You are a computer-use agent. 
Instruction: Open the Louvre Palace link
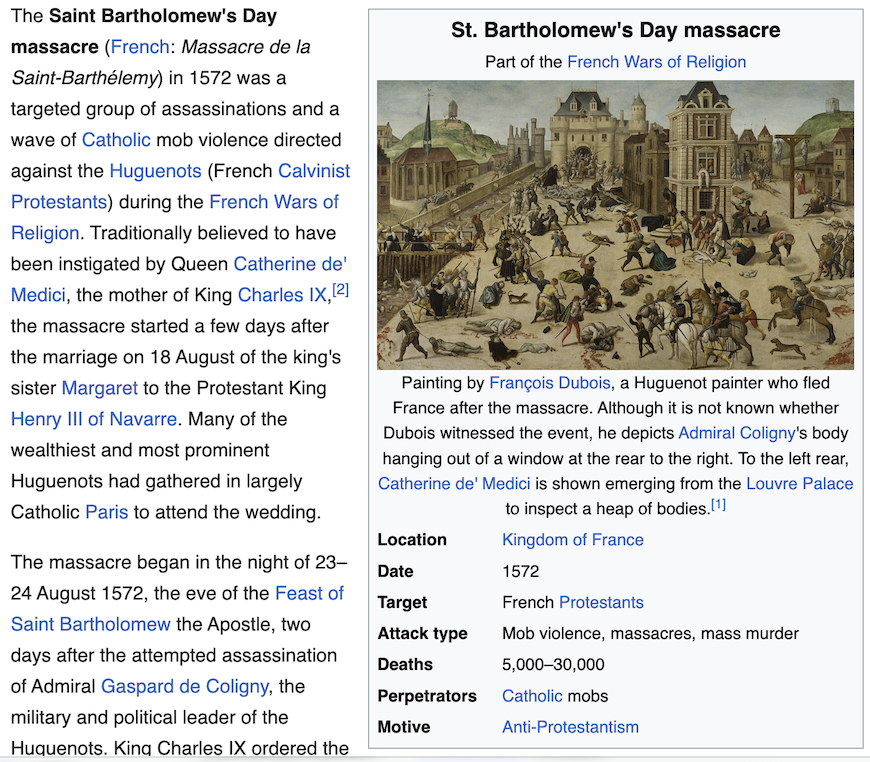point(800,483)
